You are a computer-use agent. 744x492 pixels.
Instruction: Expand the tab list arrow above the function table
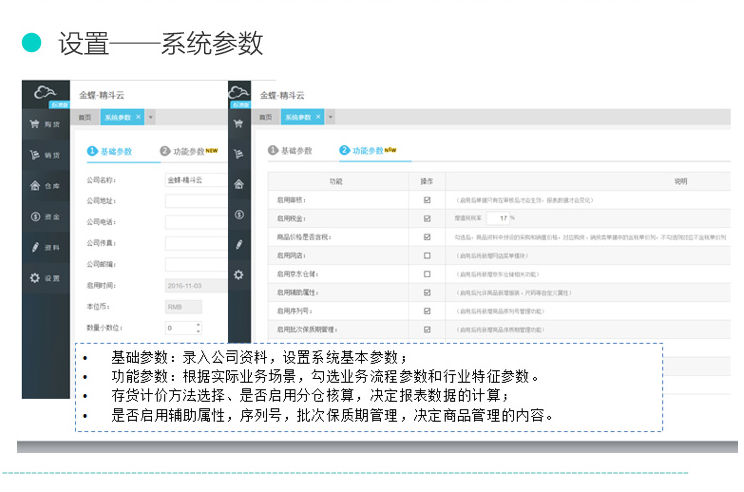[x=331, y=117]
